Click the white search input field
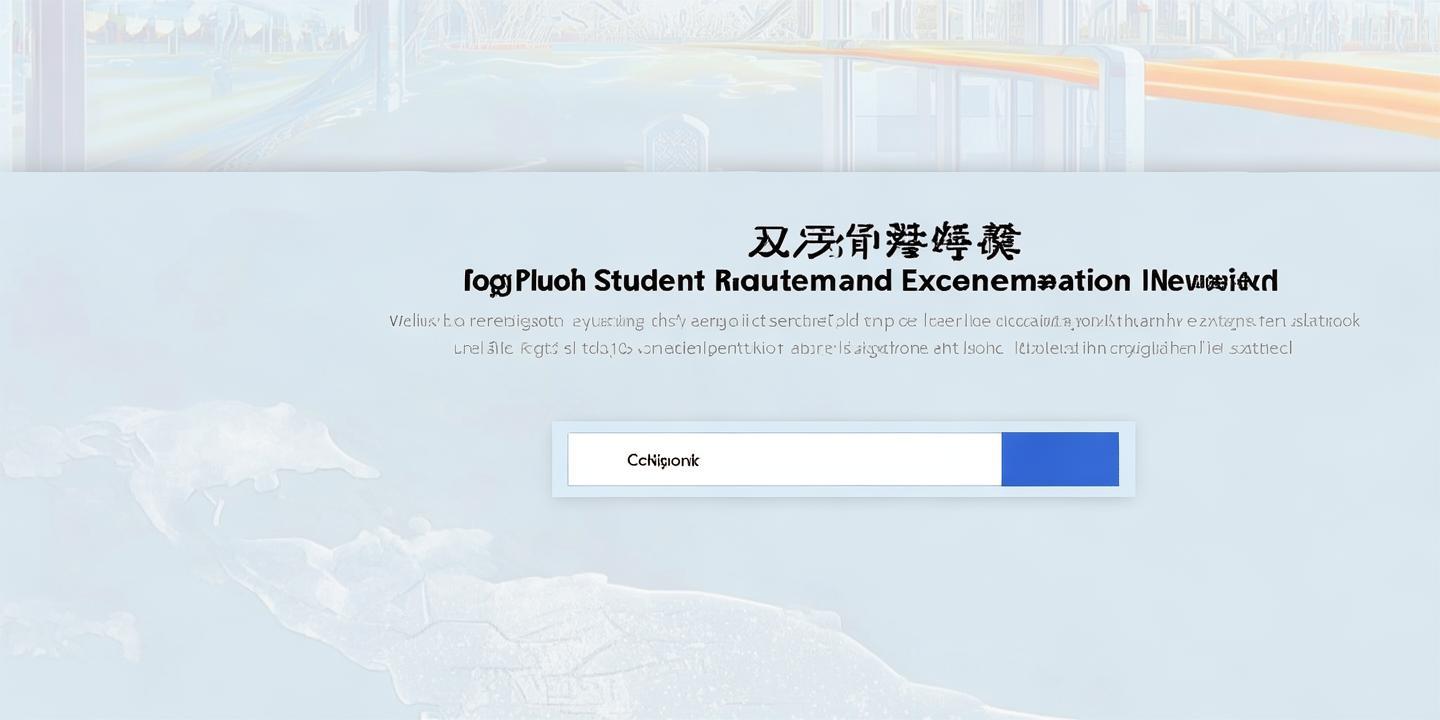 tap(785, 459)
